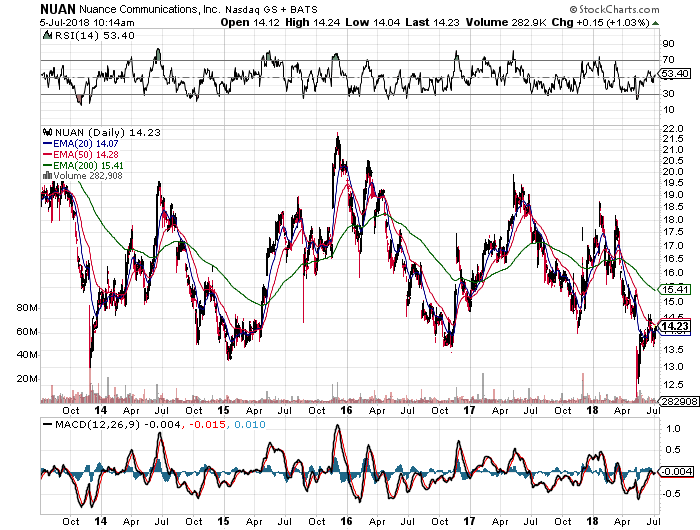The width and height of the screenshot is (700, 530).
Task: Click the Last 14.23 value in header
Action: click(x=432, y=22)
